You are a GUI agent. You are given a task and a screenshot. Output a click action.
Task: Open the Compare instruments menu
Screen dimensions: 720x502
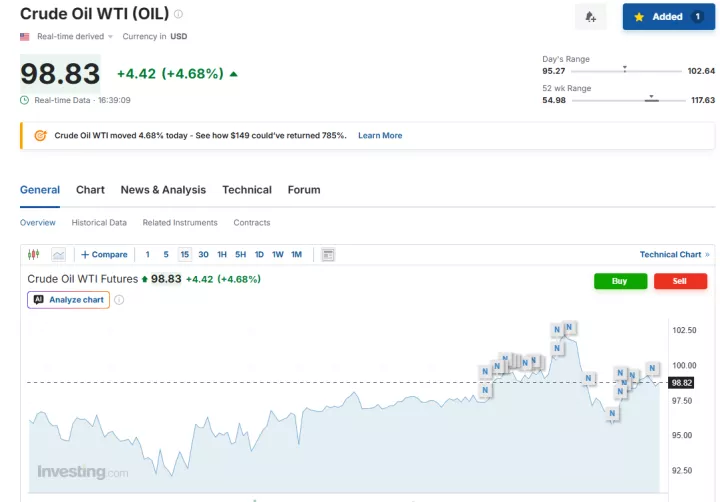pyautogui.click(x=104, y=255)
